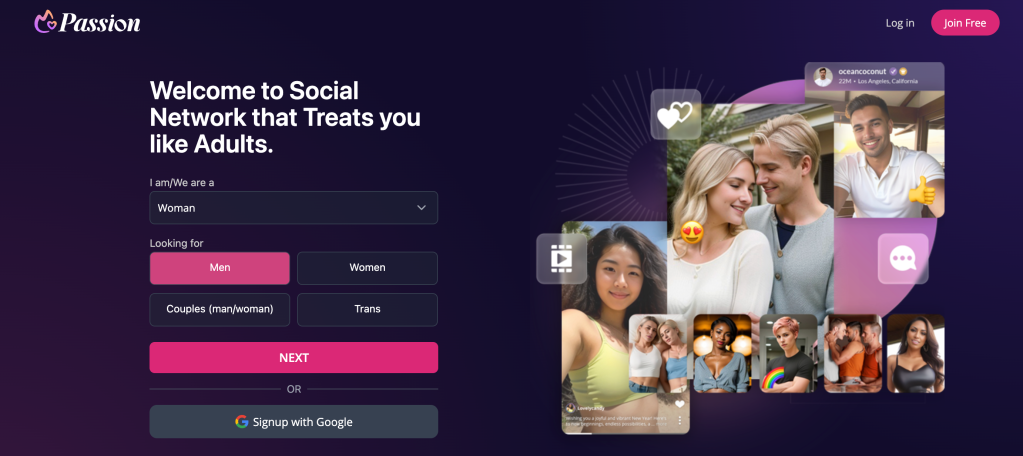Click the thumbs up emoji icon
Viewport: 1023px width, 456px height.
922,191
